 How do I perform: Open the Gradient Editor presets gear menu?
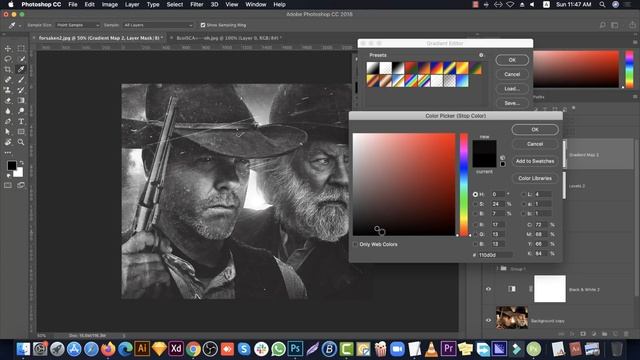481,55
